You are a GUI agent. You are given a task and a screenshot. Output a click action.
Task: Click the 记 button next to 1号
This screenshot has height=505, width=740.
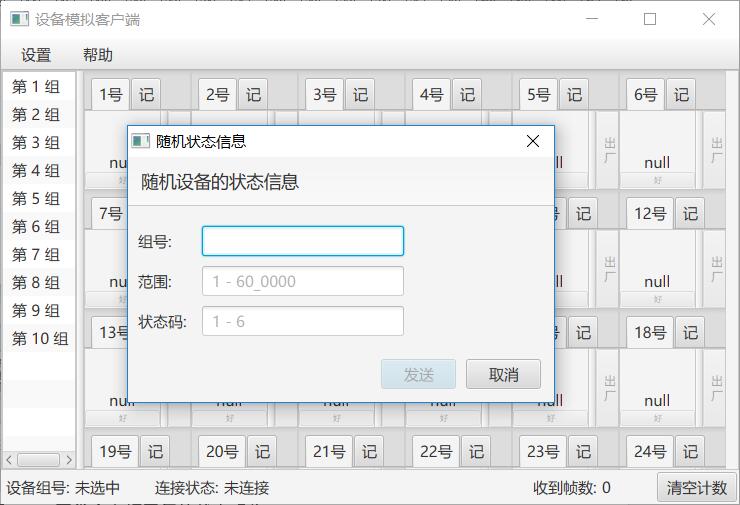coord(146,94)
